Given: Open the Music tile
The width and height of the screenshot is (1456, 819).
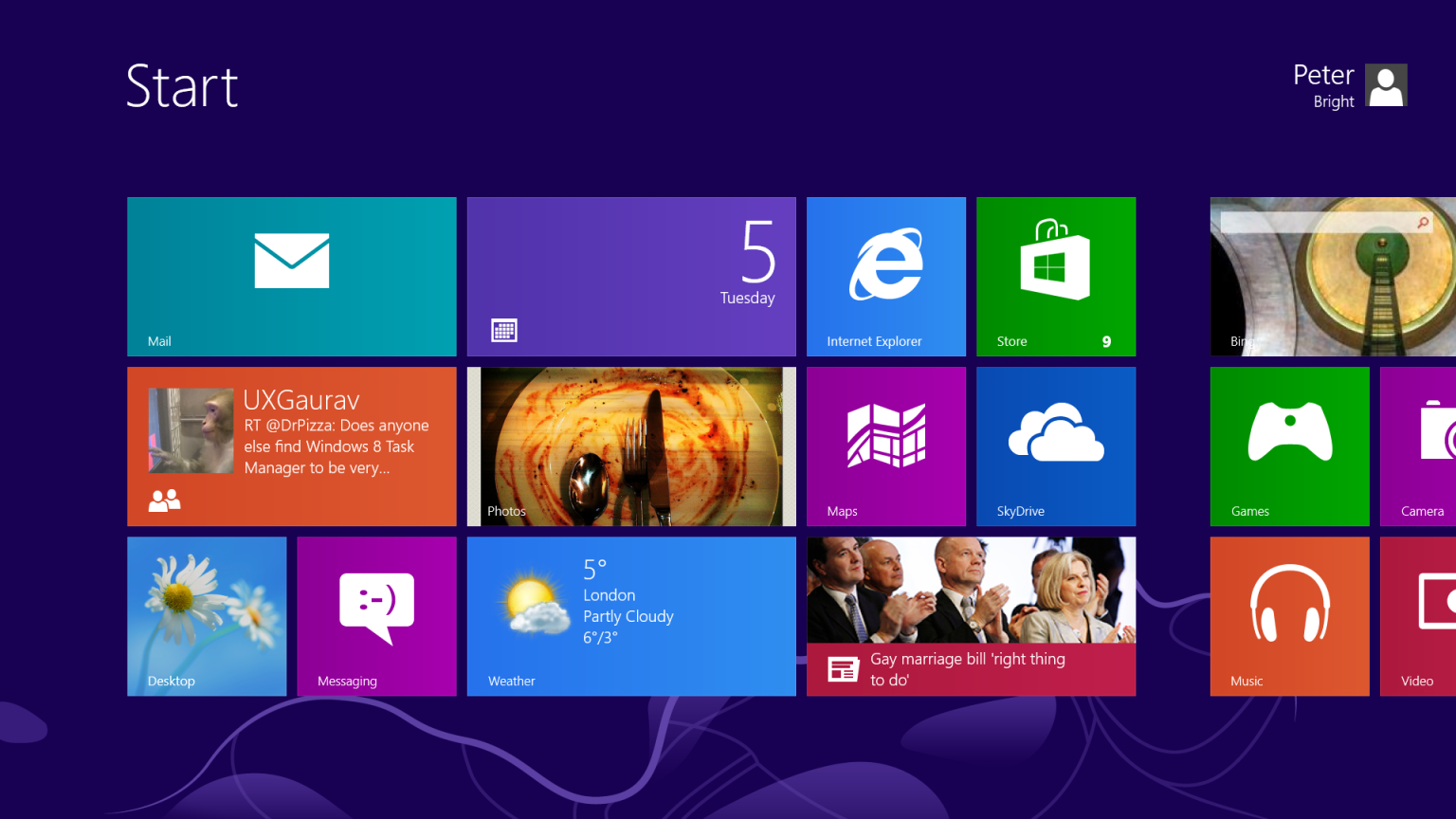Looking at the screenshot, I should tap(1289, 616).
